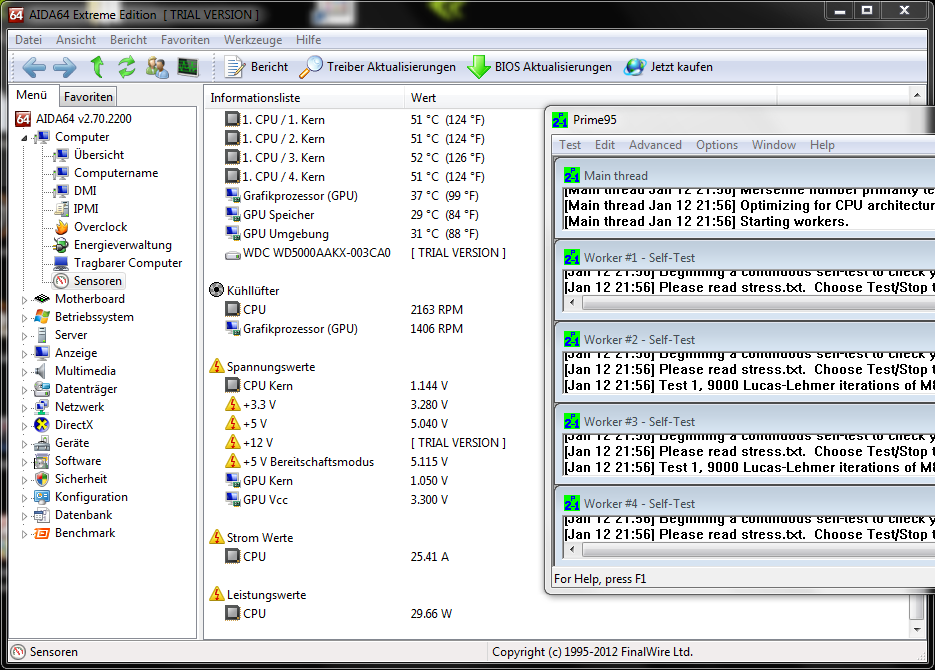Viewport: 935px width, 670px height.
Task: Sort by the Informationsliste column header
Action: 304,98
